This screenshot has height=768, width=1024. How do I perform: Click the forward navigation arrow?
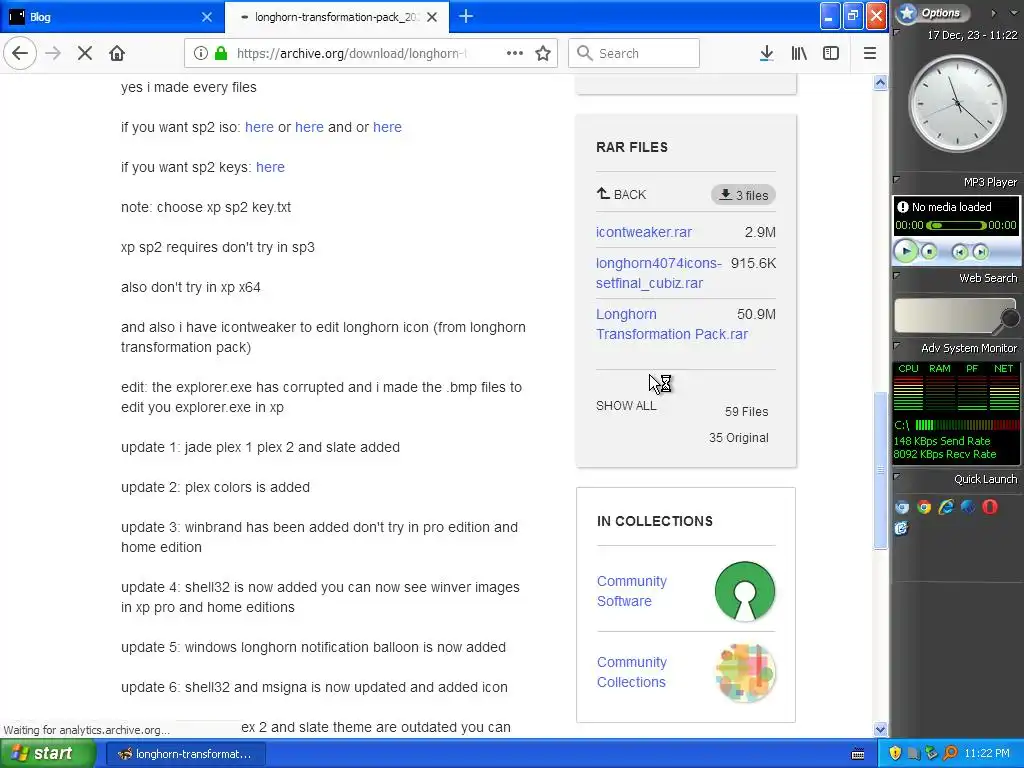pyautogui.click(x=53, y=53)
